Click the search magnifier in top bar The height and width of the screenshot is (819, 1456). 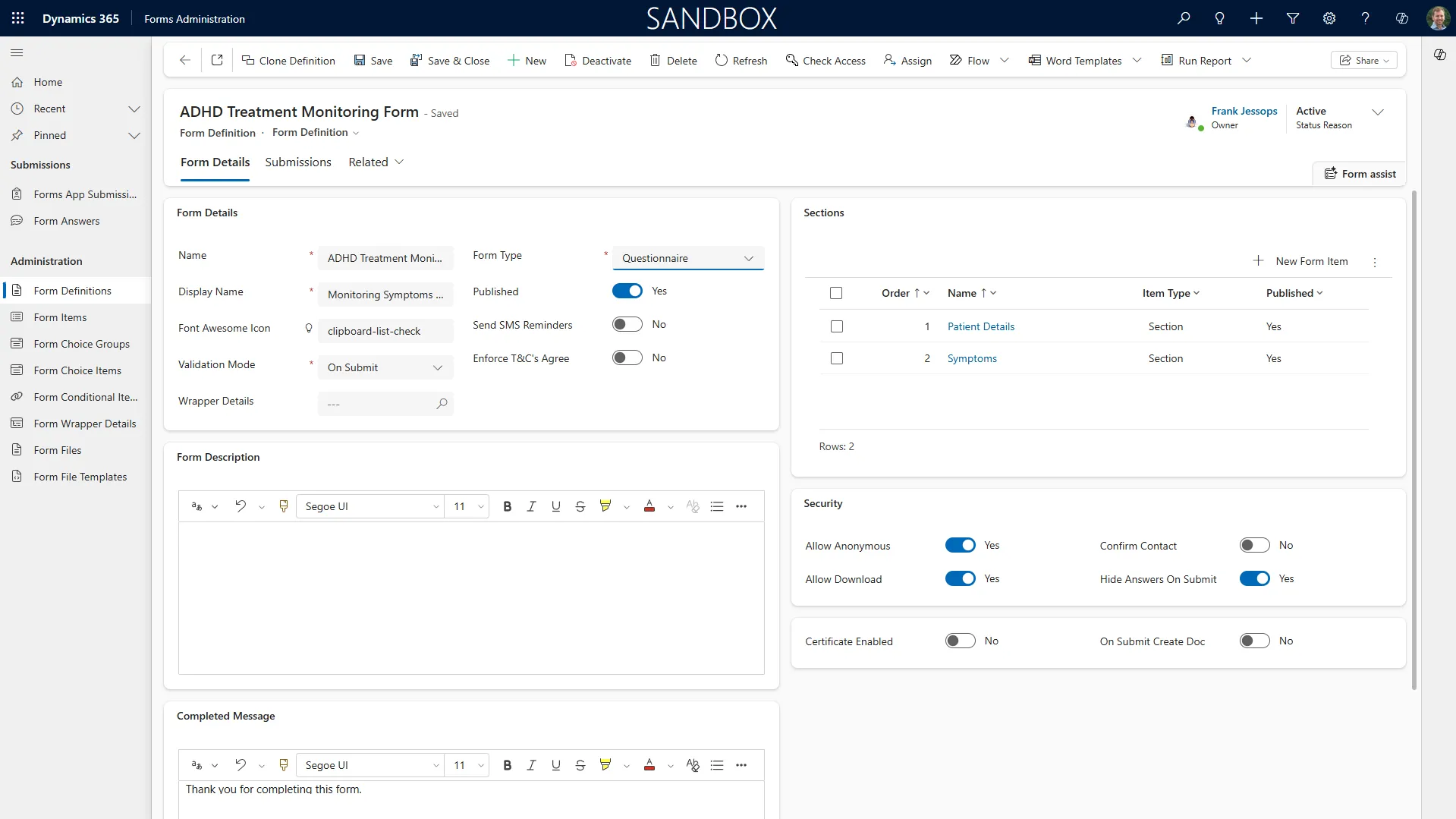(x=1183, y=18)
